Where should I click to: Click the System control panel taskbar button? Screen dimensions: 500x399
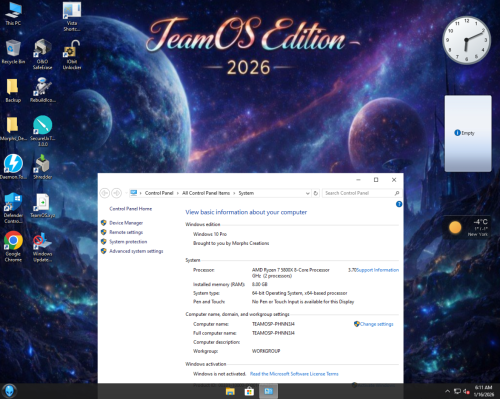pos(268,391)
